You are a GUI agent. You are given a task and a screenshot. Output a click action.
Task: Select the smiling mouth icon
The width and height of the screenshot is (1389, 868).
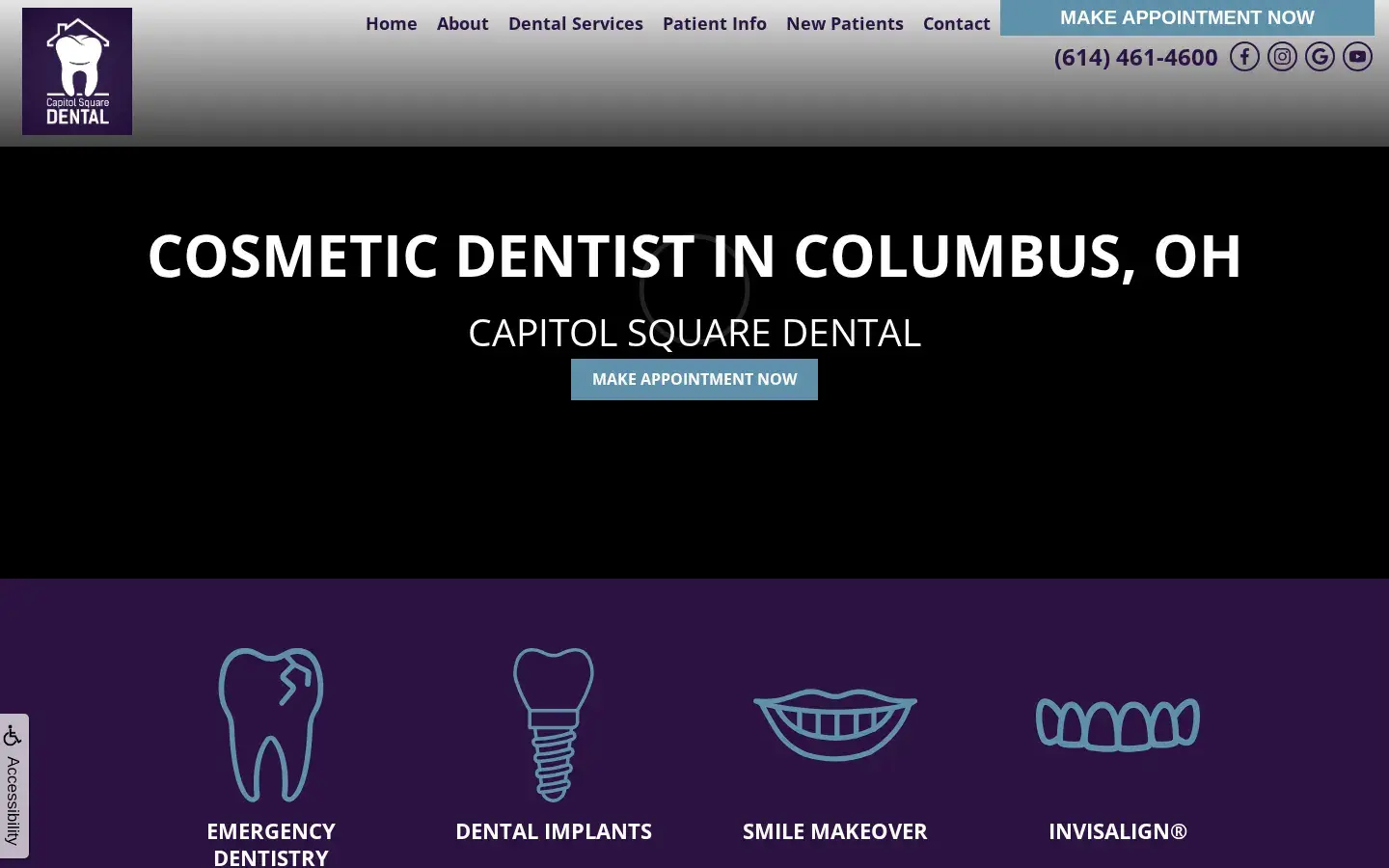point(835,724)
